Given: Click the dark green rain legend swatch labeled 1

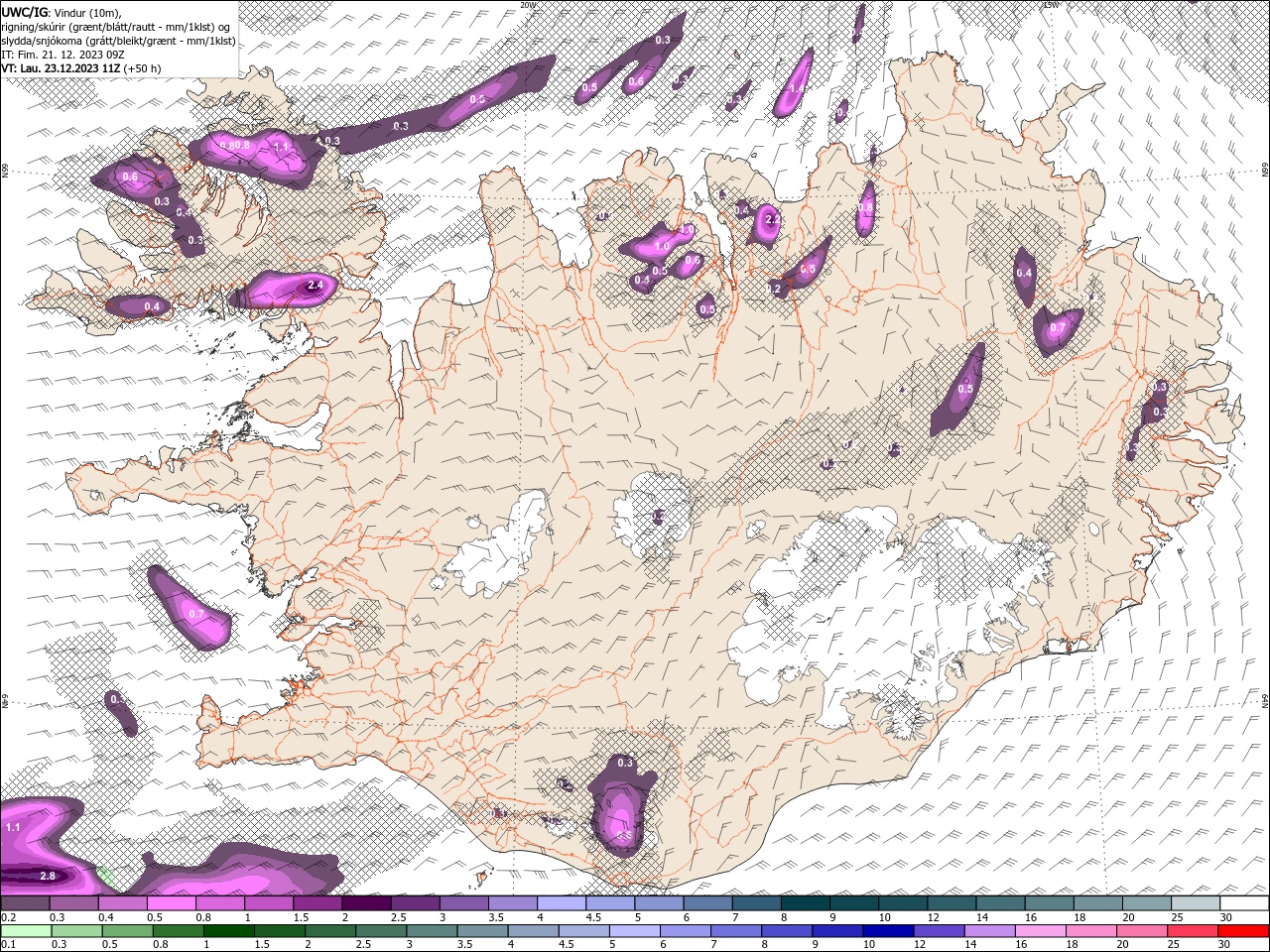Looking at the screenshot, I should point(227,931).
